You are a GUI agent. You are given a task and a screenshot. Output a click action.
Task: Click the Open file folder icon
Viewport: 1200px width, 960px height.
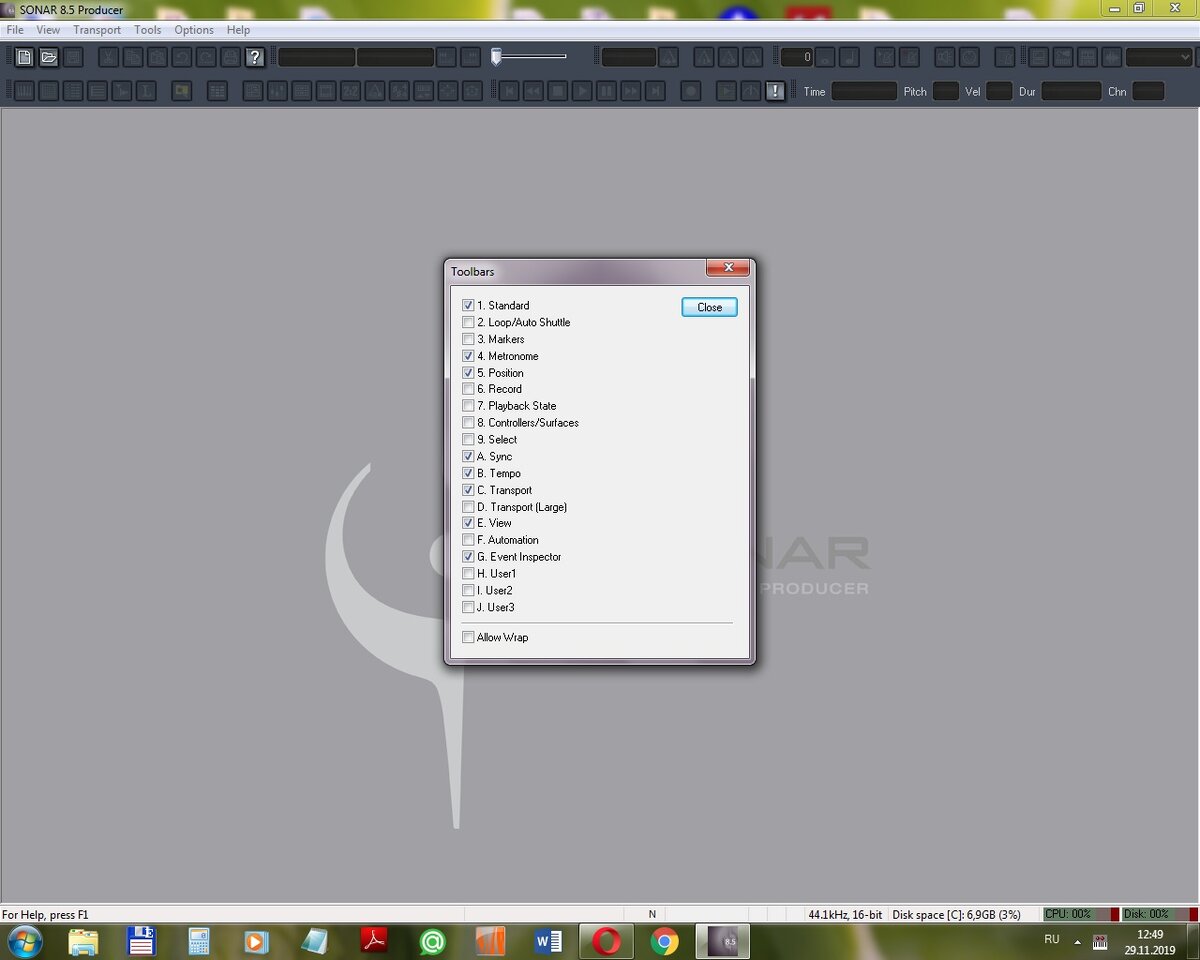(48, 57)
